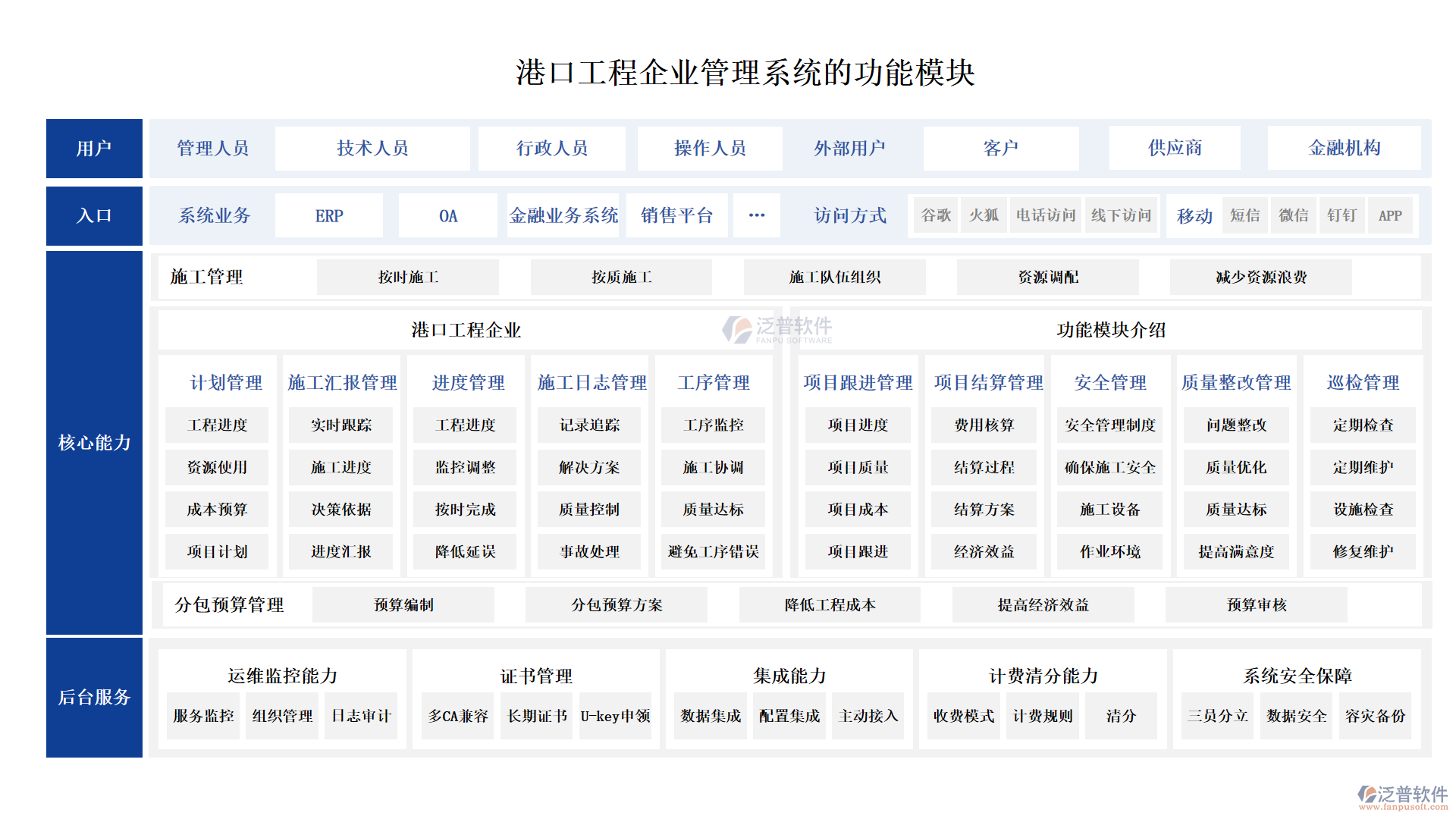
Task: Select the 用户 row header
Action: 94,149
